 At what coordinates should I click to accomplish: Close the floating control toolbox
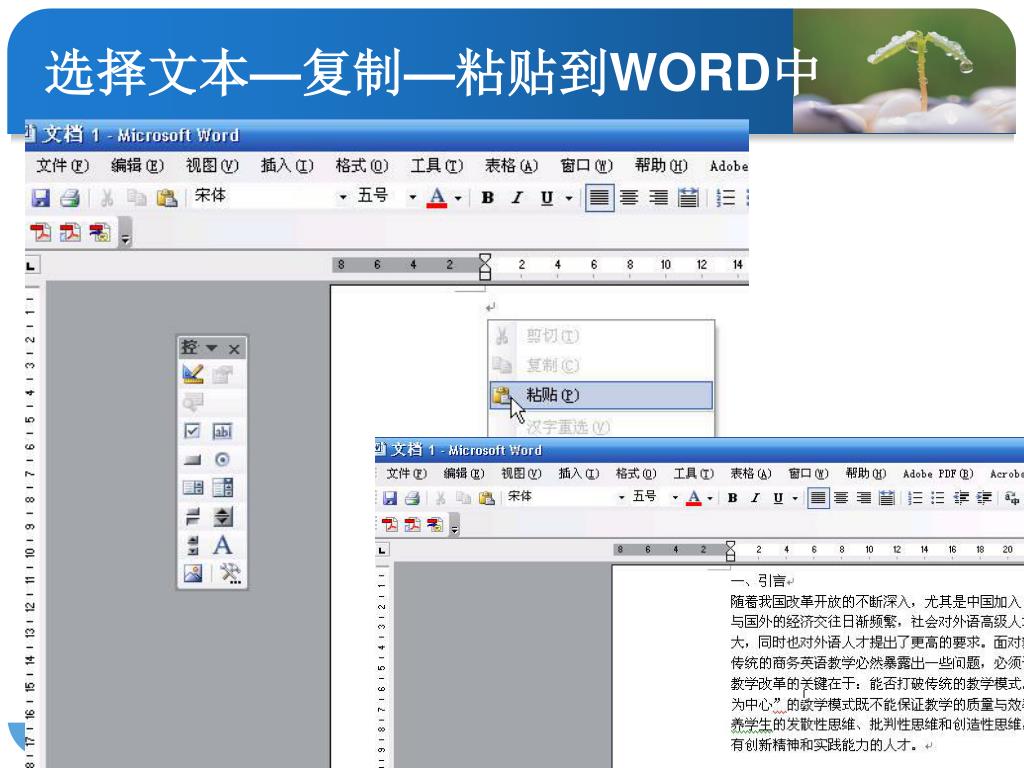(x=234, y=349)
